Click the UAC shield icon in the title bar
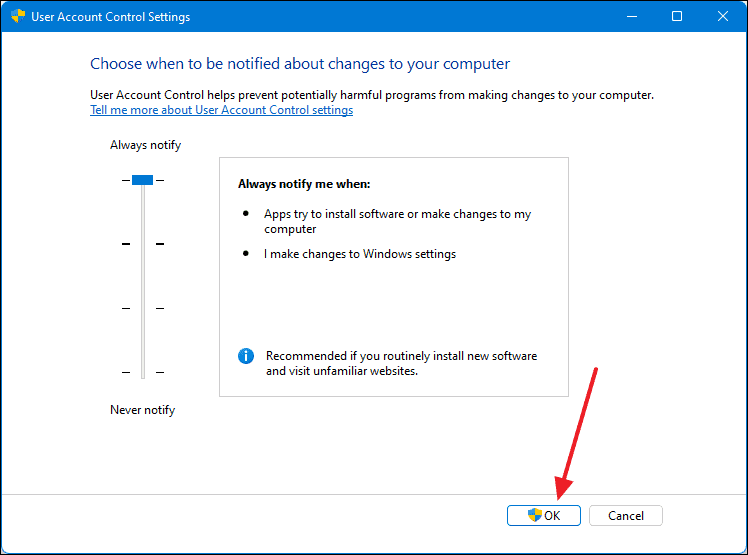Image resolution: width=748 pixels, height=555 pixels. pyautogui.click(x=18, y=16)
